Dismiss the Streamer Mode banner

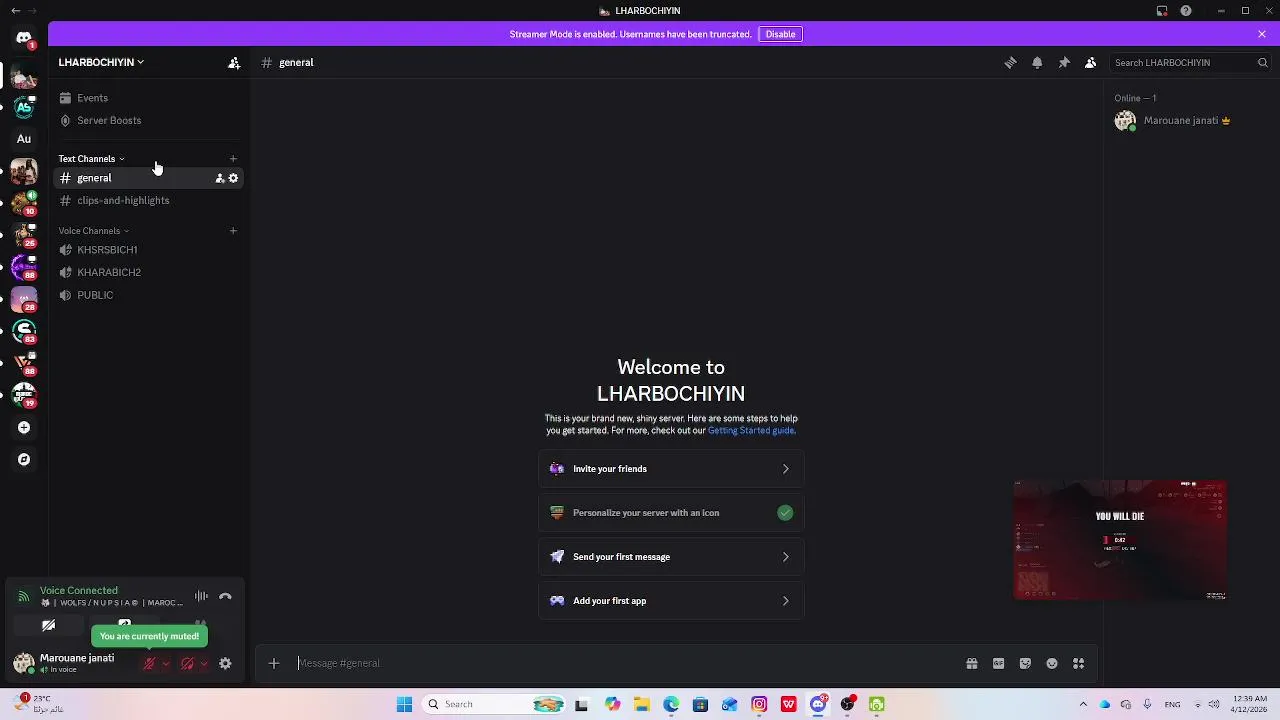click(x=1262, y=34)
